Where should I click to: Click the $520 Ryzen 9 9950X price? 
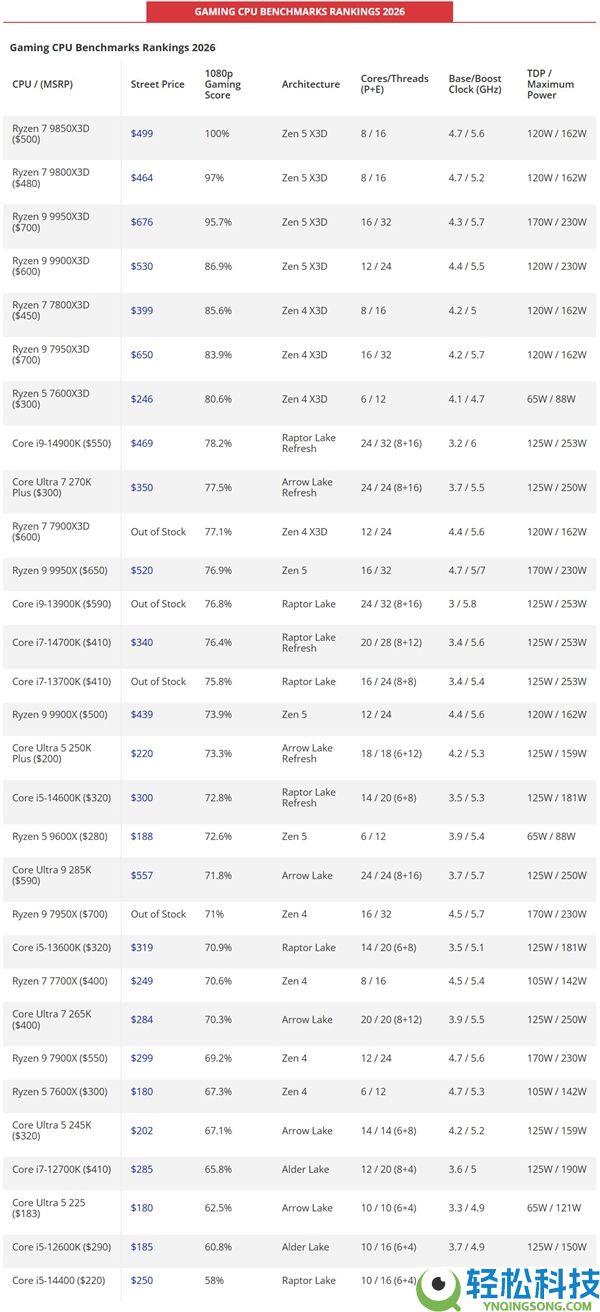click(x=142, y=571)
